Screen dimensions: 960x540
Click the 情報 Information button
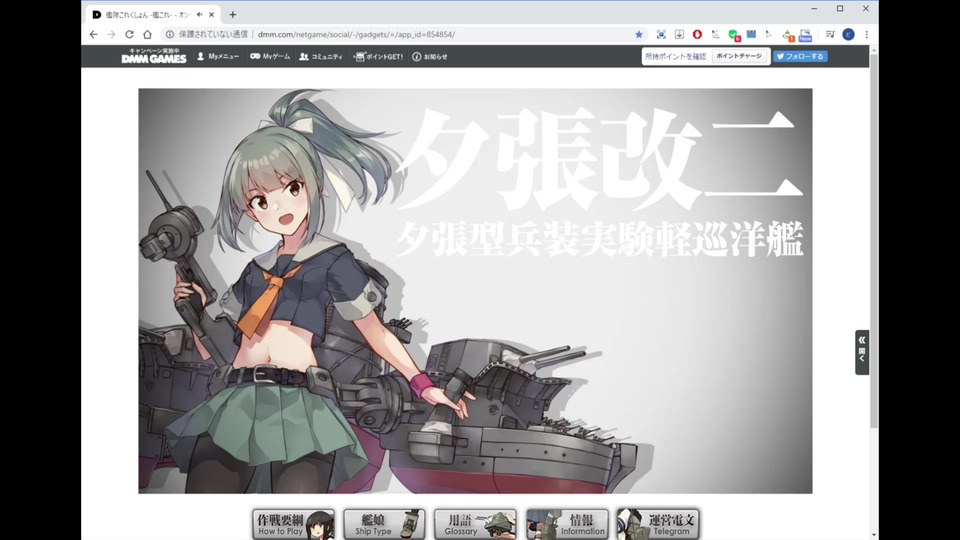tap(567, 524)
